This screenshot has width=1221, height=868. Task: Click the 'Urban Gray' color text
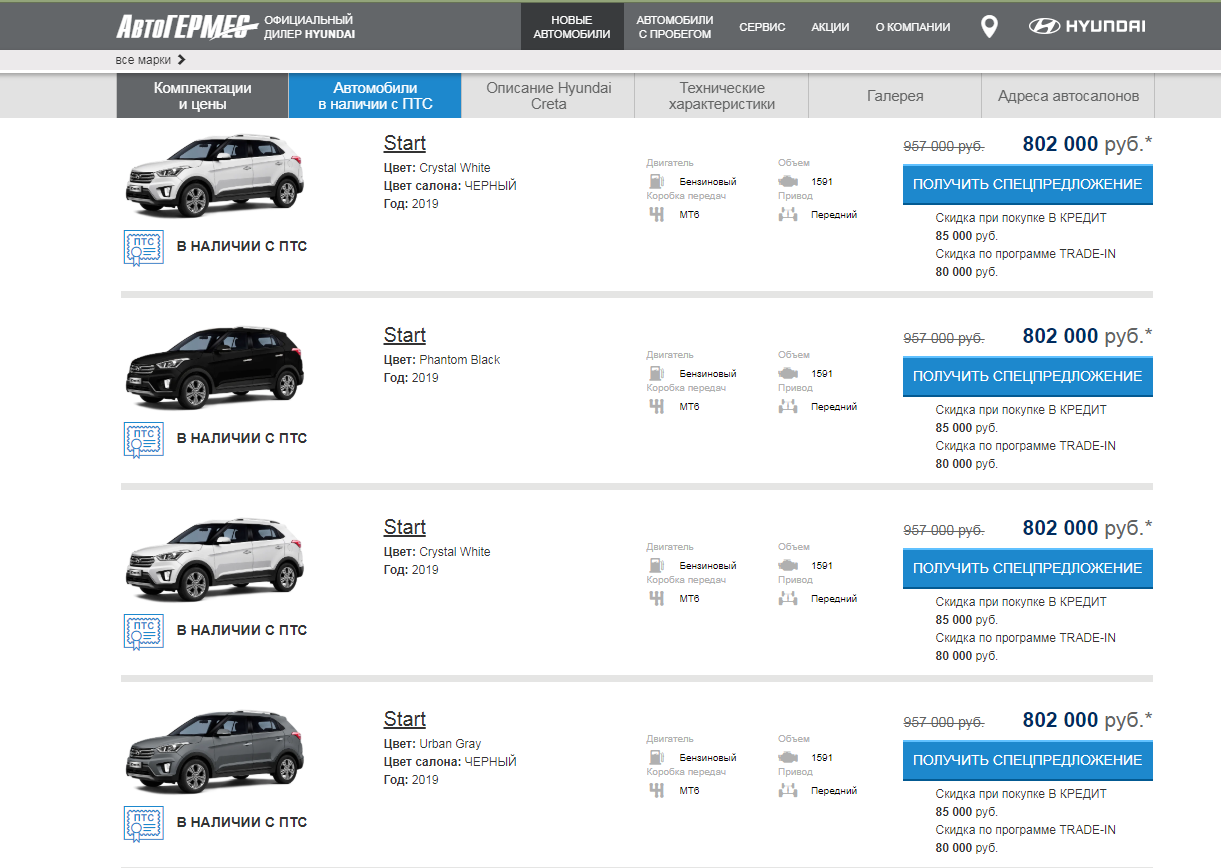[x=450, y=744]
